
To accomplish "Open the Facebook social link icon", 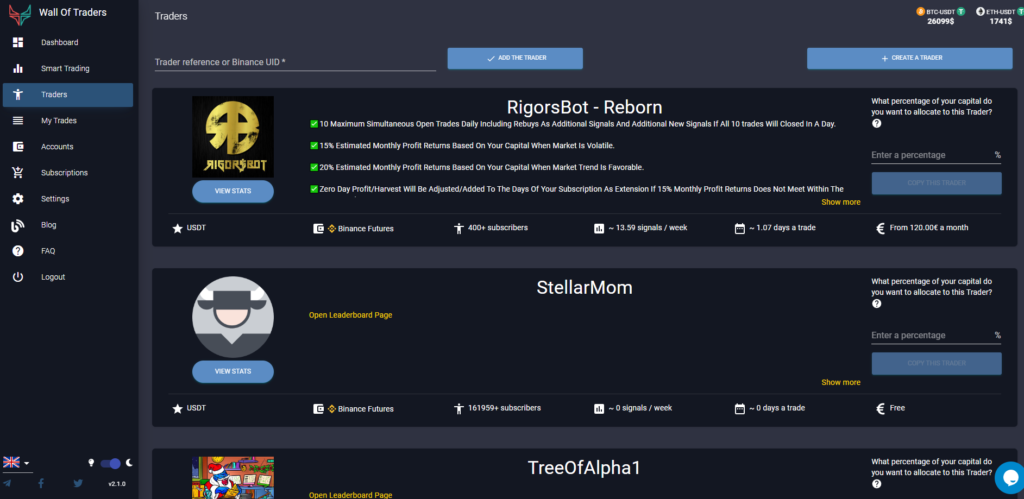I will tap(41, 483).
